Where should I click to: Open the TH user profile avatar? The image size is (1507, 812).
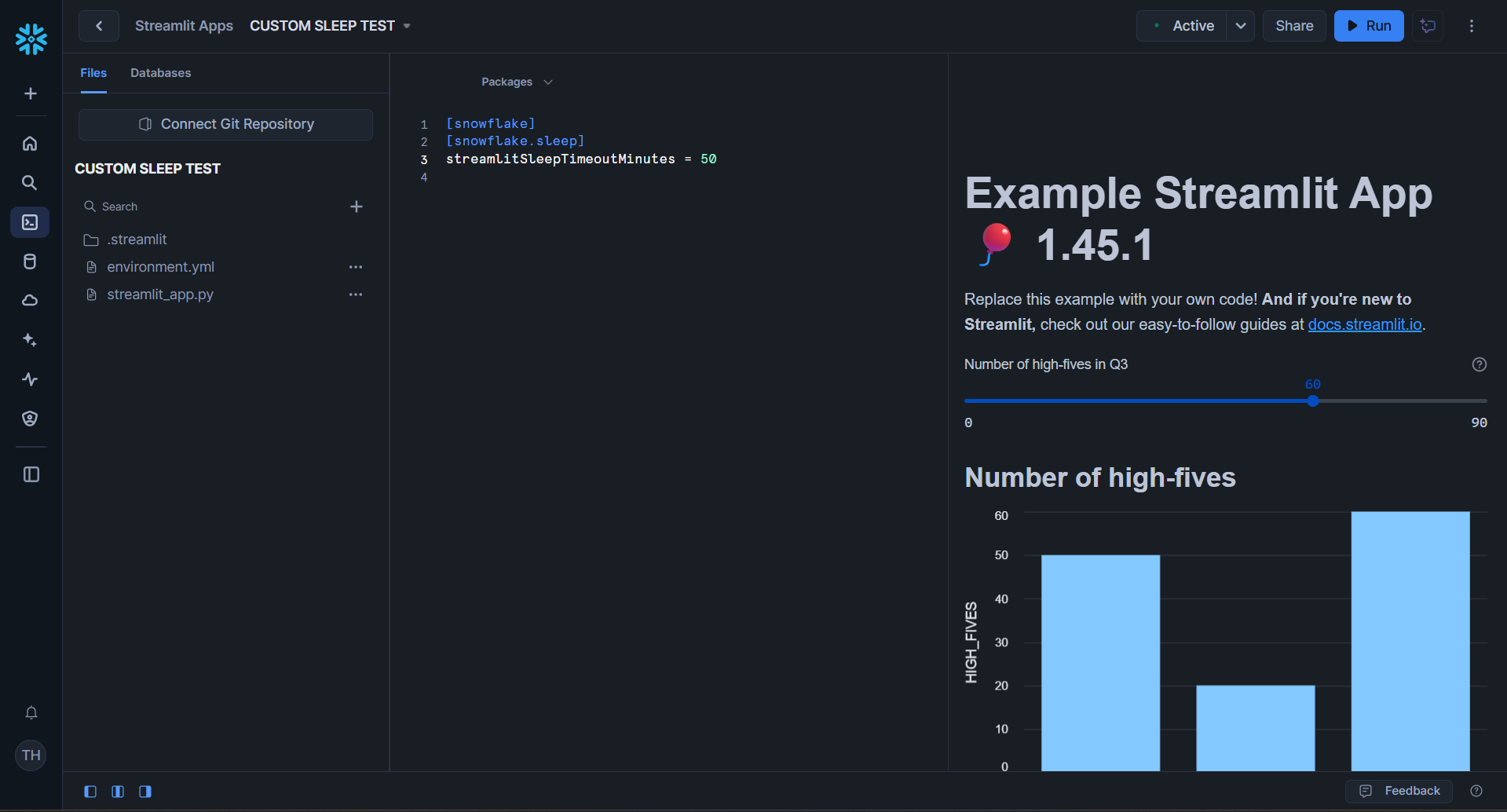coord(31,755)
